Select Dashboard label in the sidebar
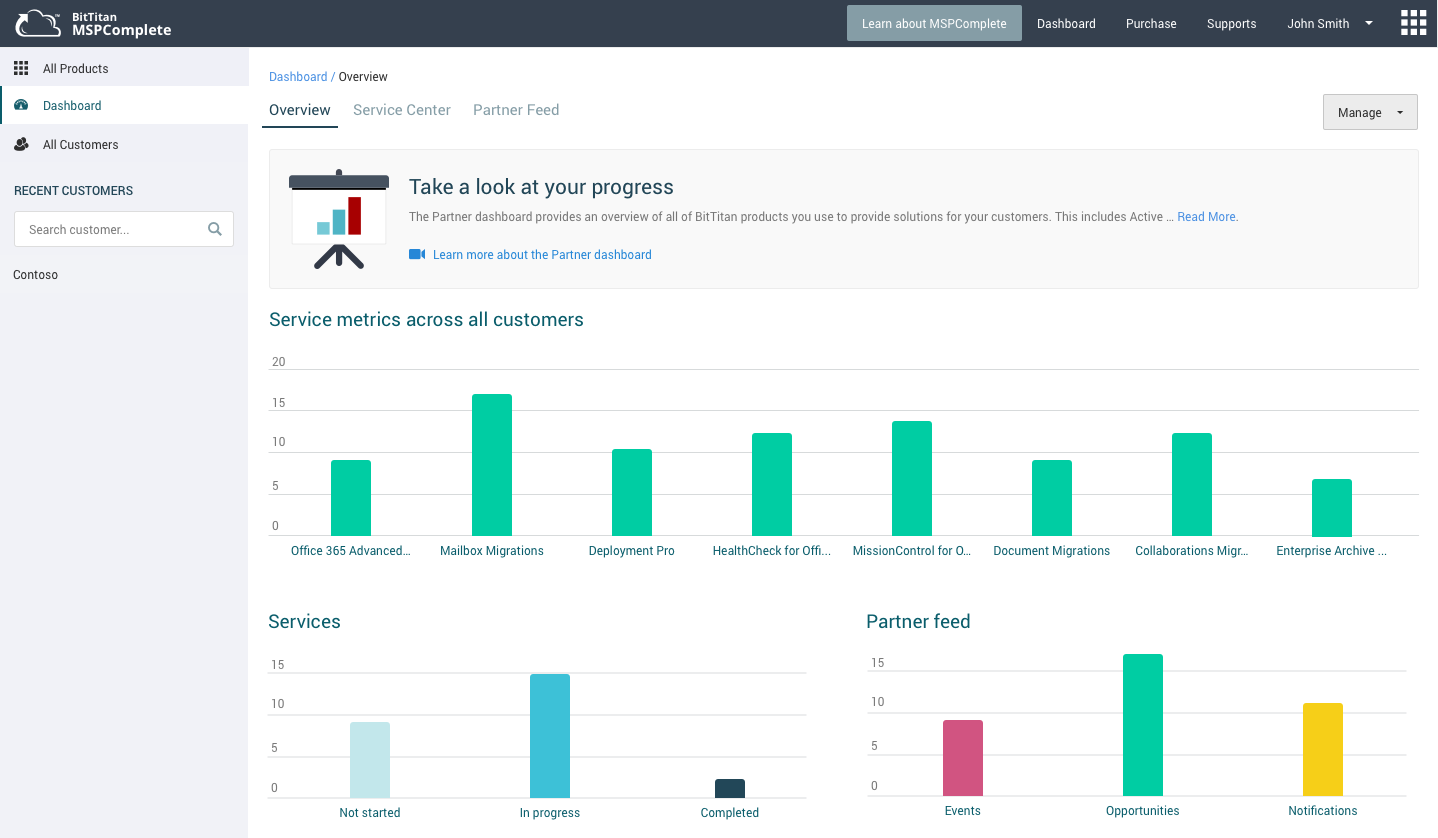This screenshot has height=838, width=1438. click(72, 105)
